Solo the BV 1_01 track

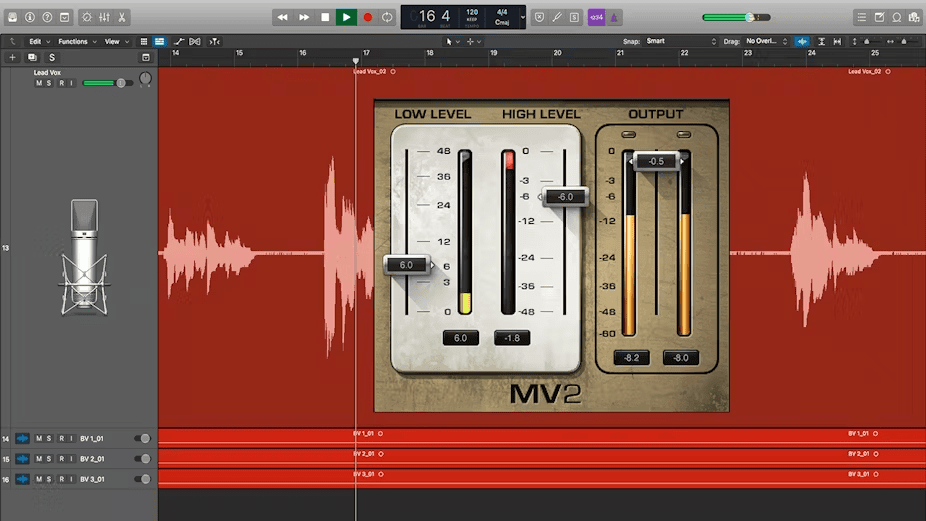[50, 438]
